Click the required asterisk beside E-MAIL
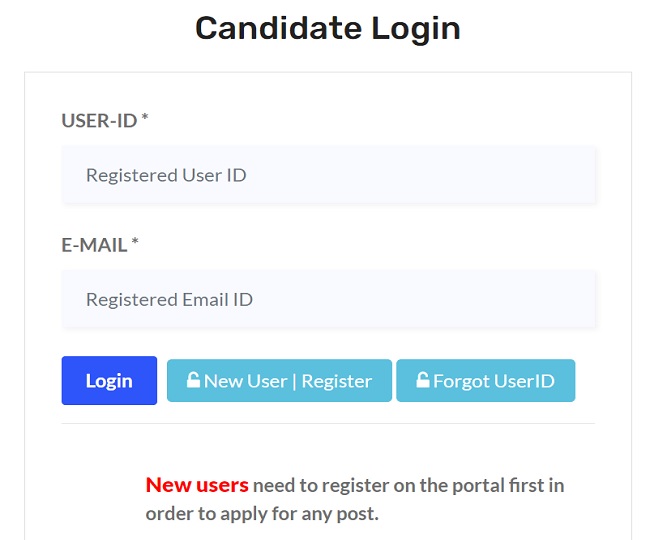This screenshot has width=650, height=540. click(135, 243)
